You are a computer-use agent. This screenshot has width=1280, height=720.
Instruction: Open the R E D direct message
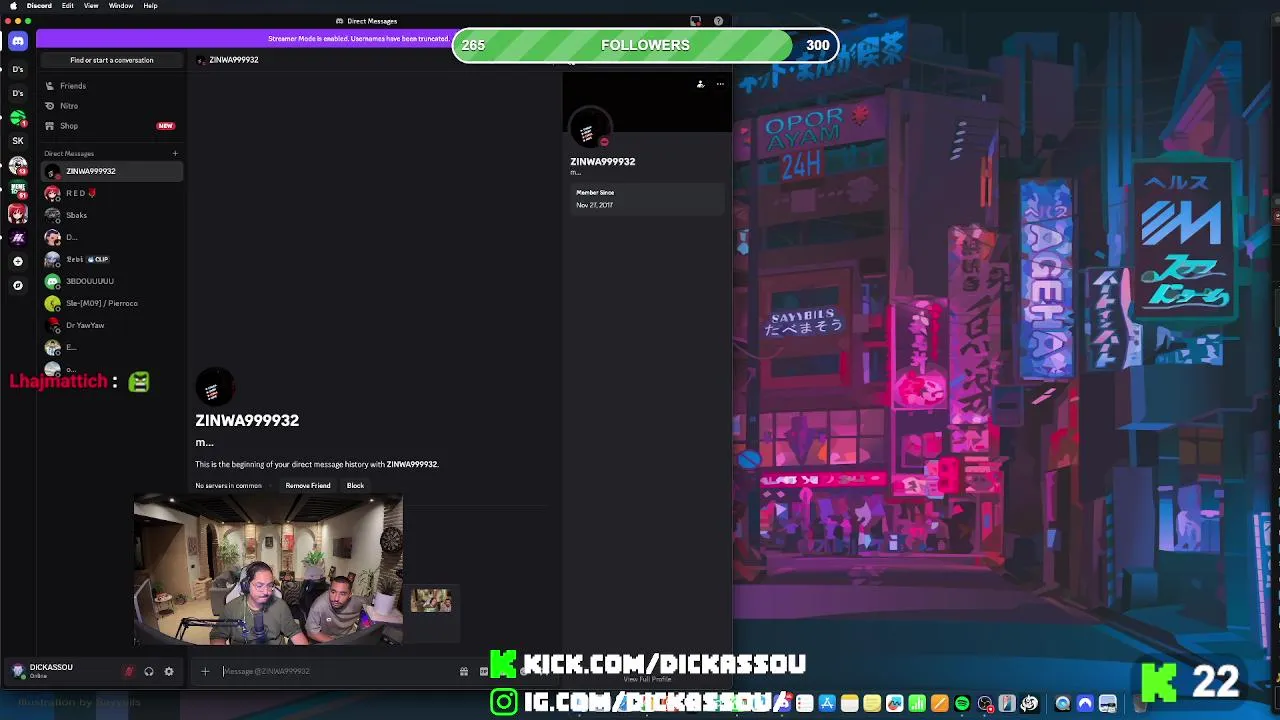[x=110, y=193]
